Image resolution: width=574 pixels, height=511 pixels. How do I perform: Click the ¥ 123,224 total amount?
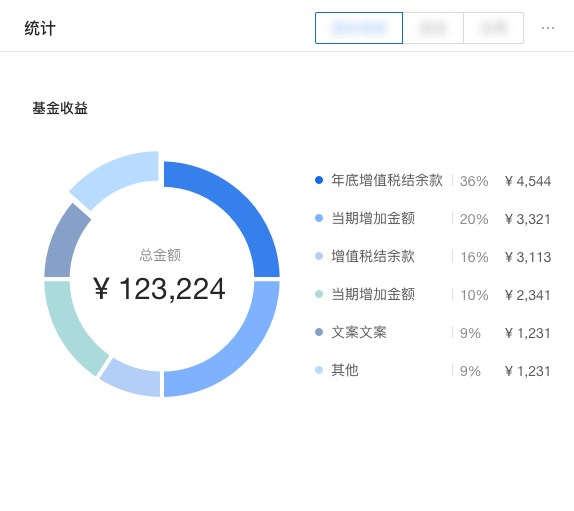click(160, 289)
